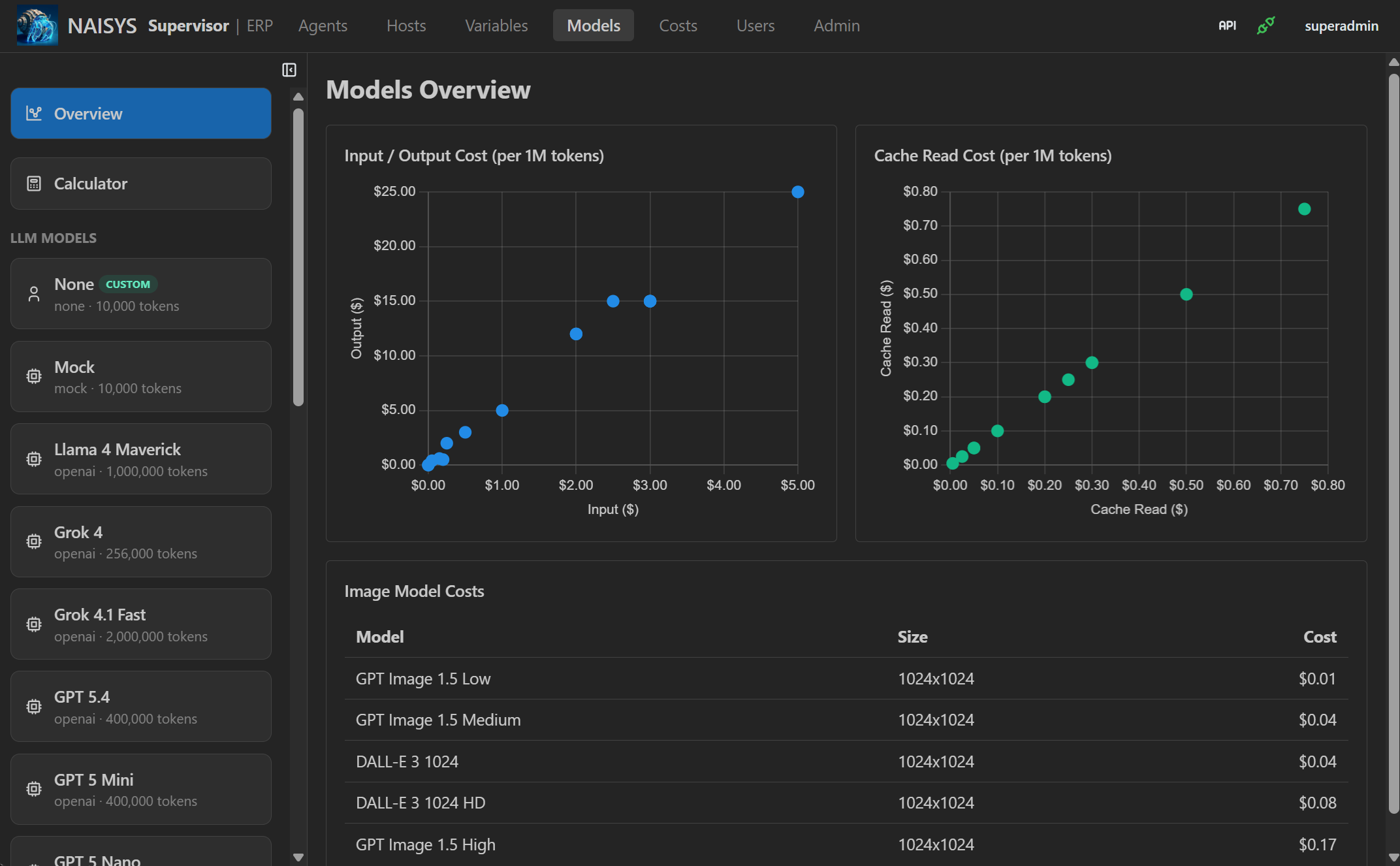The image size is (1400, 866).
Task: Select Grok 4.1 Fast from the model list
Action: click(140, 624)
